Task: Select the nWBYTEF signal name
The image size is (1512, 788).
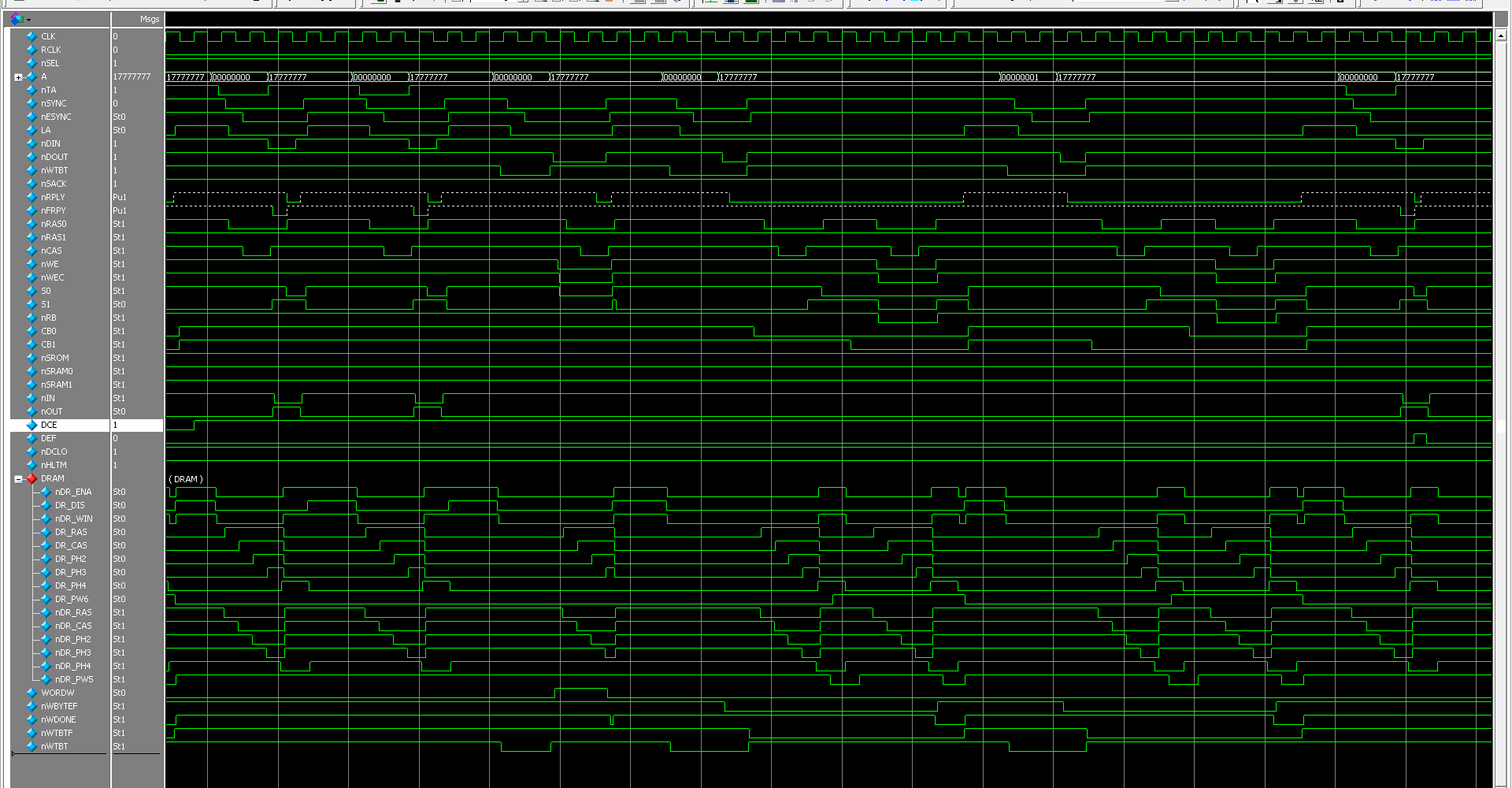Action: pyautogui.click(x=59, y=706)
